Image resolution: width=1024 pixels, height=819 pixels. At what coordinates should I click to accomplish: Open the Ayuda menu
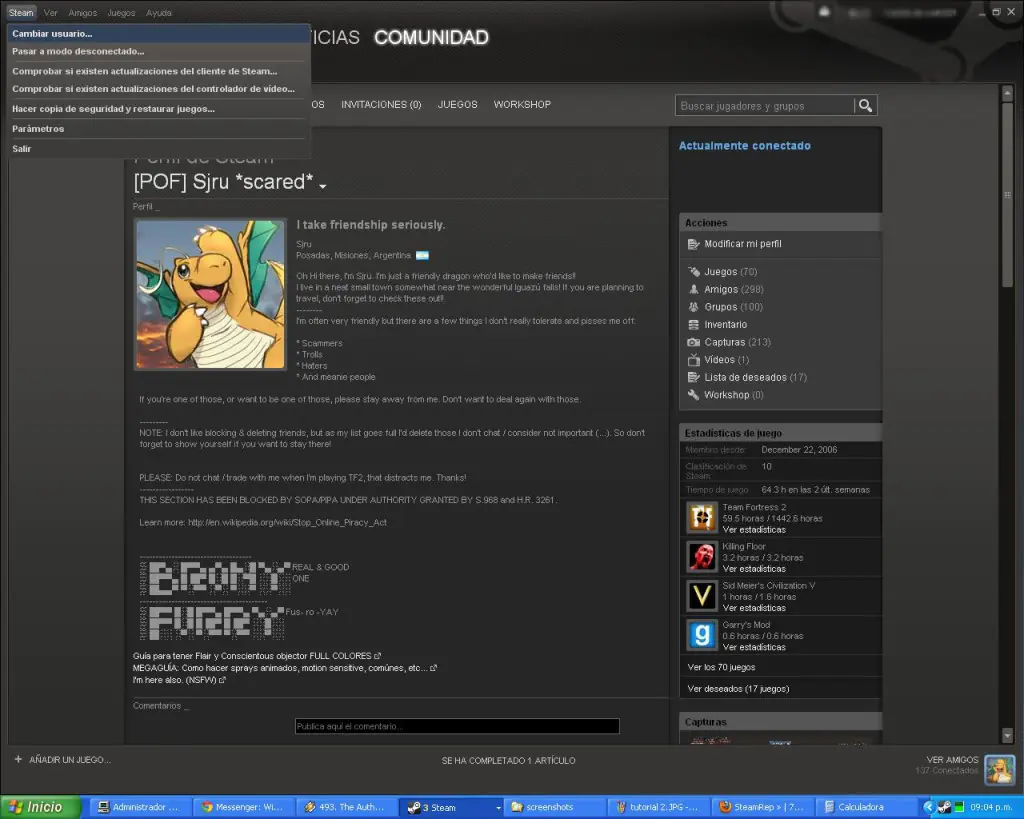point(159,12)
